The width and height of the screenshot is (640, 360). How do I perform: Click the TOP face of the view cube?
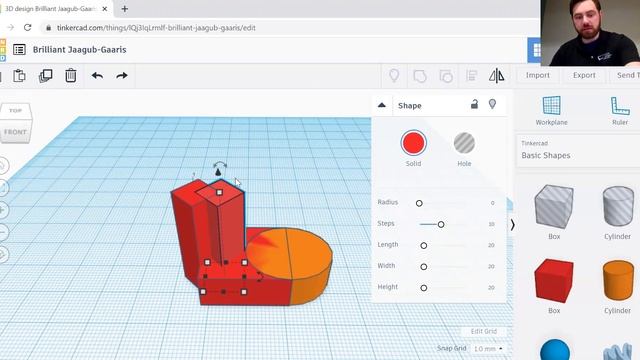coord(16,111)
